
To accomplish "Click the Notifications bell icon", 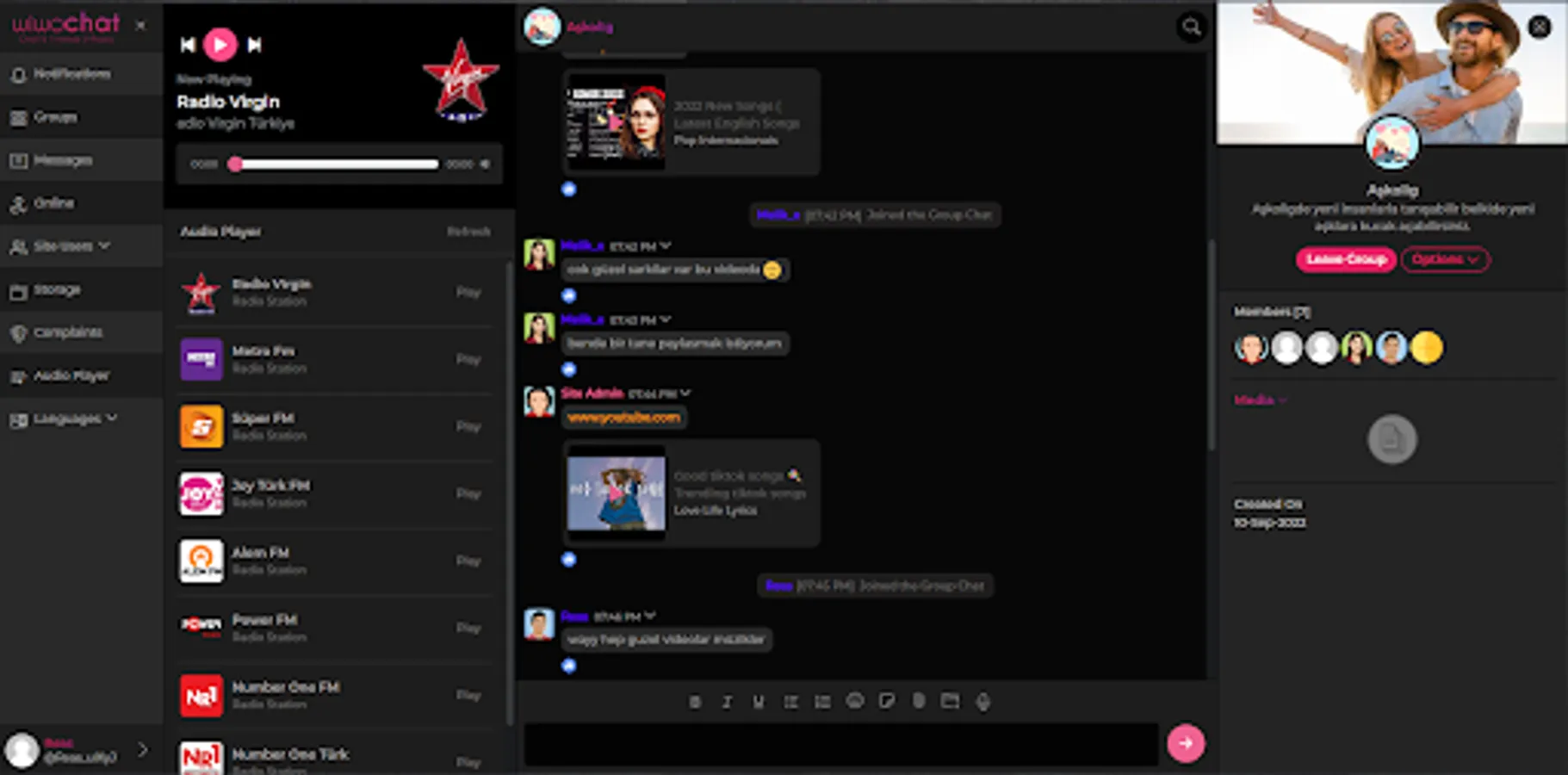I will [18, 75].
